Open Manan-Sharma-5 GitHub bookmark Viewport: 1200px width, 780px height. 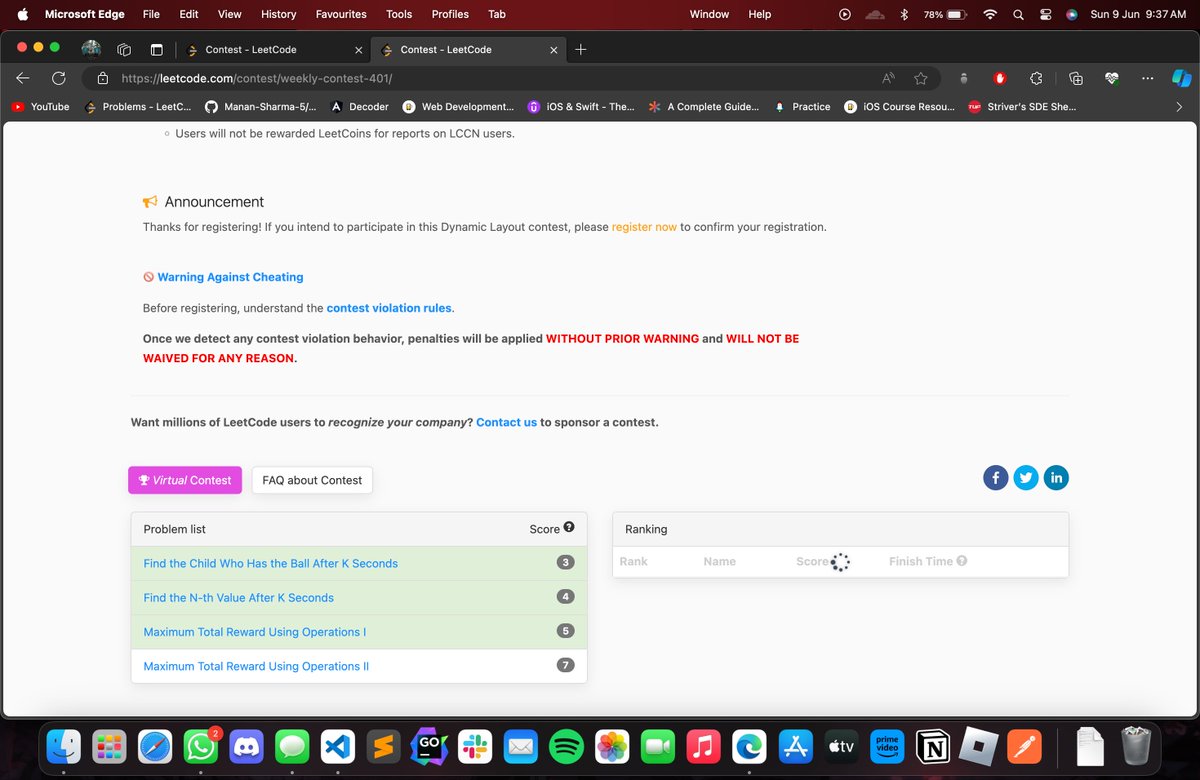coord(260,106)
